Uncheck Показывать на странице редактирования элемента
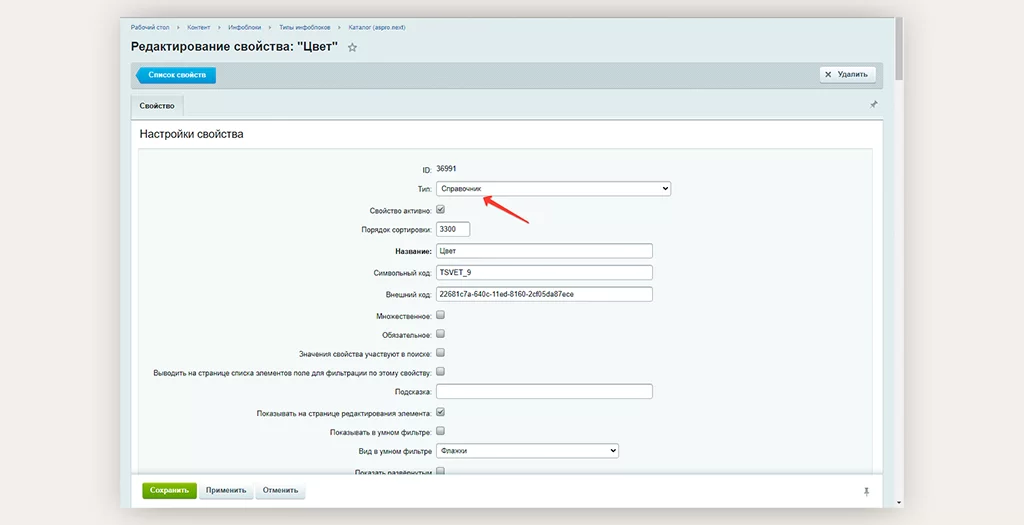Viewport: 1024px width, 525px height. (441, 411)
